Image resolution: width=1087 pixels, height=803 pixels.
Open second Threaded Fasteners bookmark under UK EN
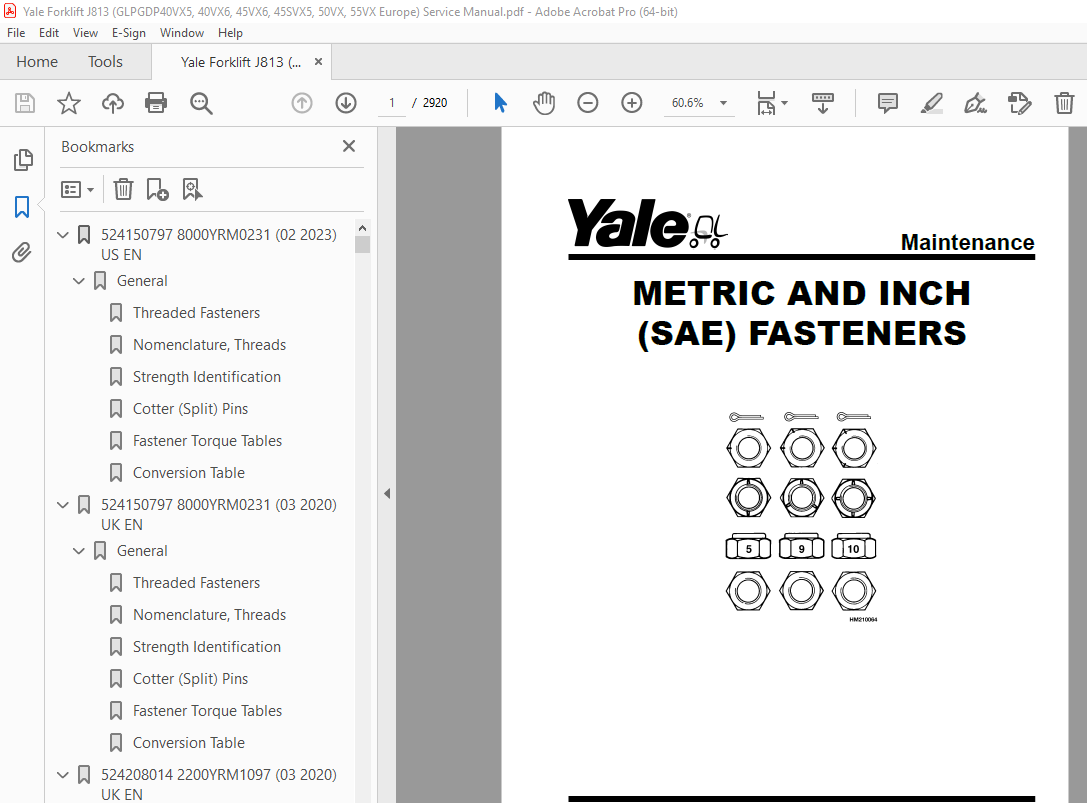(x=196, y=582)
